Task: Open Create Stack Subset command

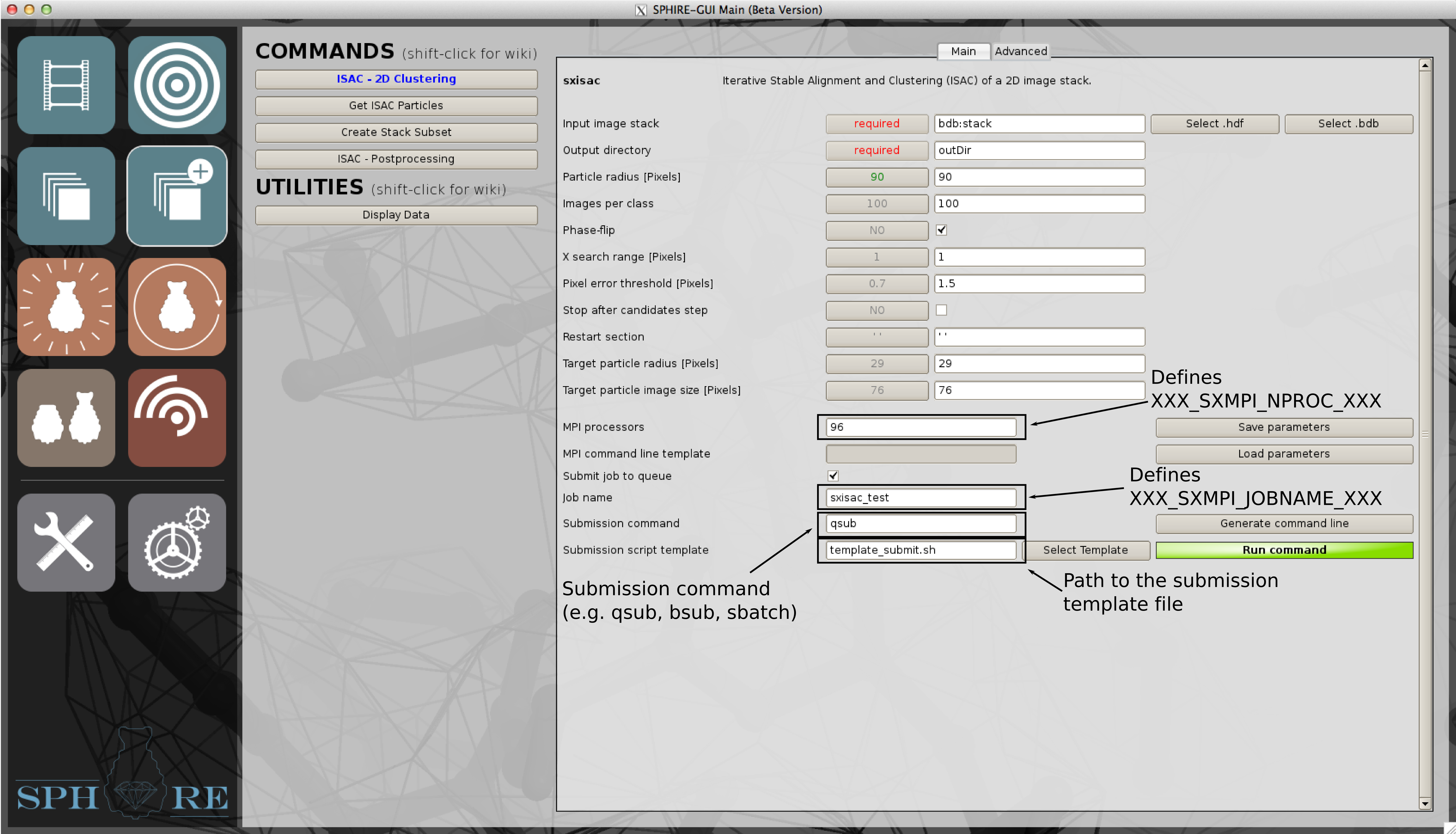Action: tap(396, 132)
